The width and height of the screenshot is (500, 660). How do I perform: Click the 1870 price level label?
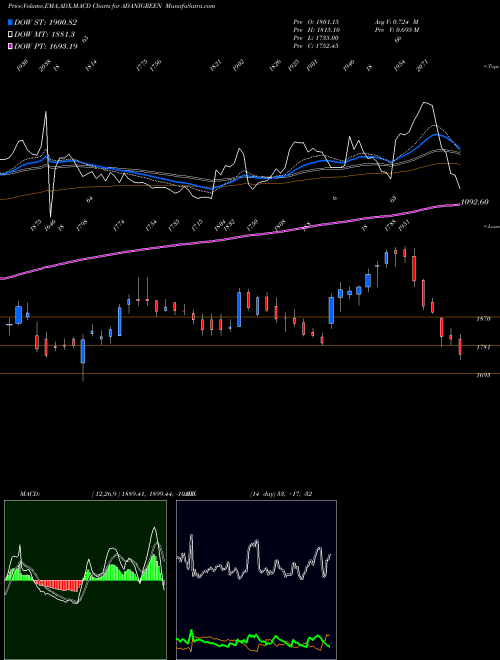483,319
